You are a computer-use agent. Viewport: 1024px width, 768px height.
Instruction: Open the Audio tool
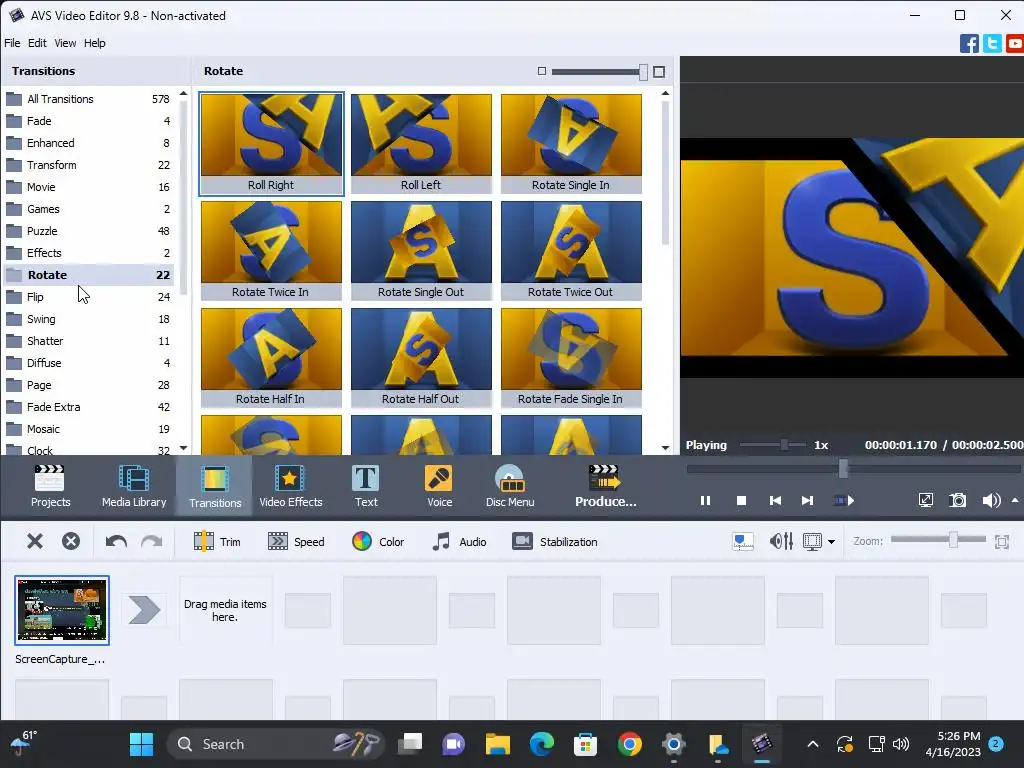pyautogui.click(x=459, y=541)
